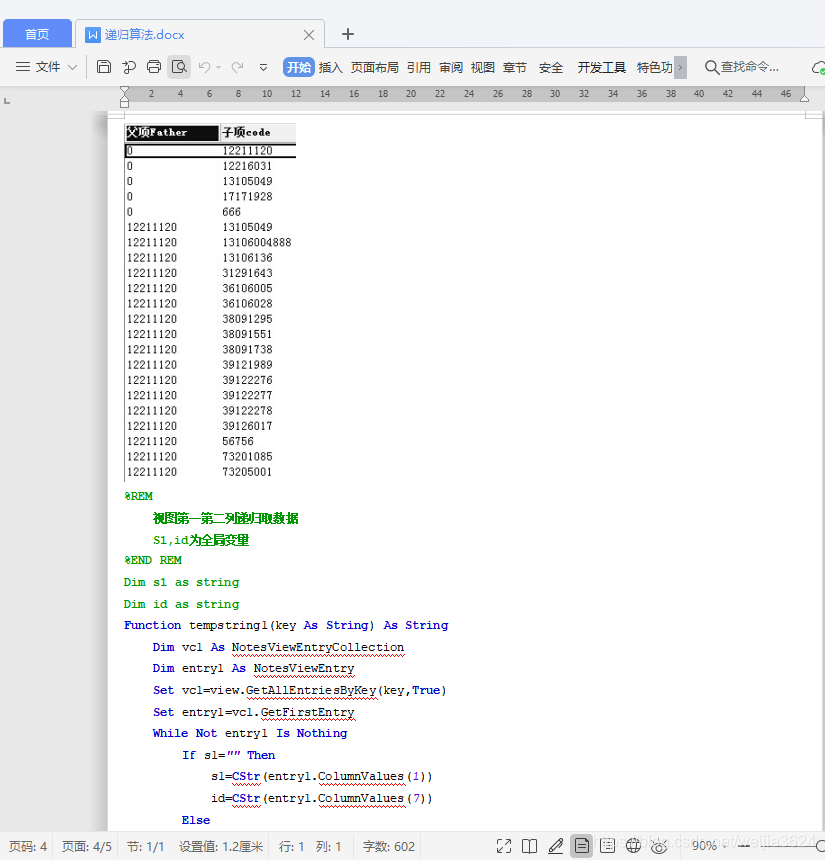Switch to the 开始 ribbon tab
This screenshot has width=825, height=860.
(x=298, y=67)
